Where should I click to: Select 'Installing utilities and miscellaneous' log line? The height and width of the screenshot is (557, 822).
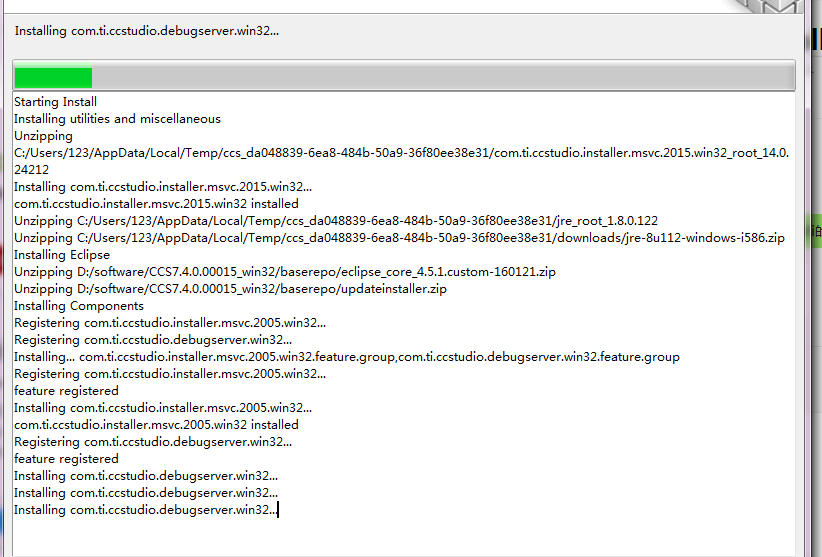coord(117,119)
